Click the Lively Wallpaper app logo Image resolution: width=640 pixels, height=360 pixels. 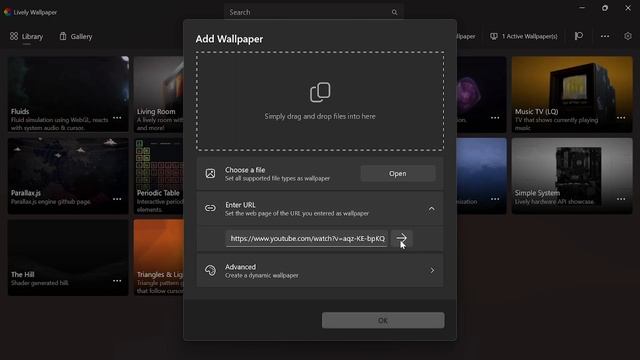coord(7,12)
